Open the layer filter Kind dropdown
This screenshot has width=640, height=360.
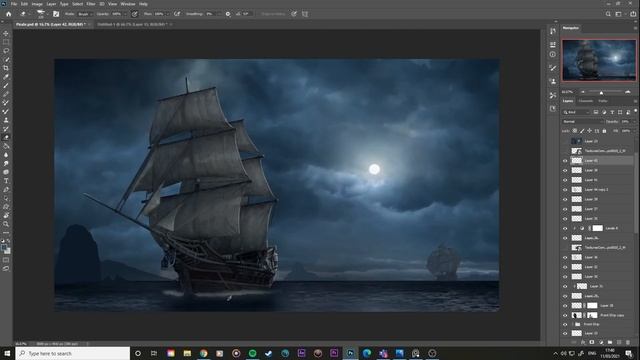point(576,112)
